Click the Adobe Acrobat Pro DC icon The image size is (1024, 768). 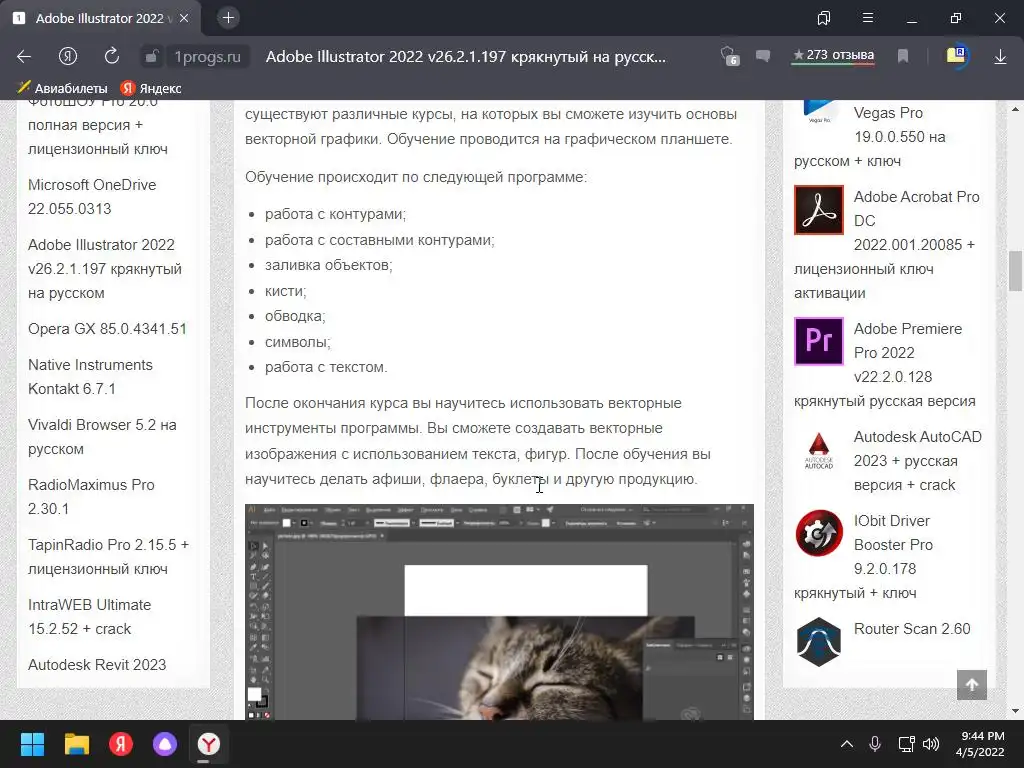(819, 210)
